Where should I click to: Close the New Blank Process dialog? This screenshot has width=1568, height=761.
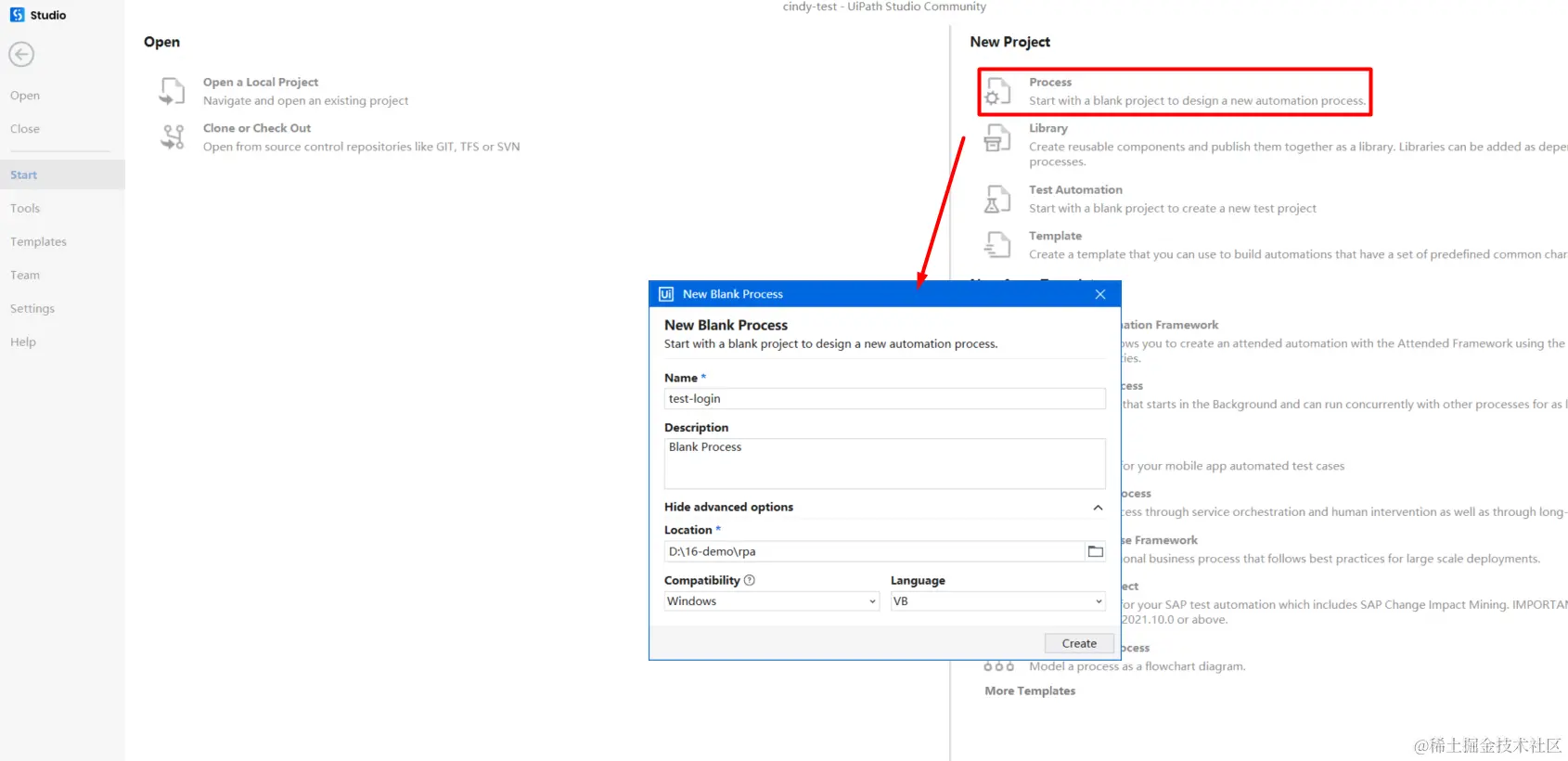1100,294
